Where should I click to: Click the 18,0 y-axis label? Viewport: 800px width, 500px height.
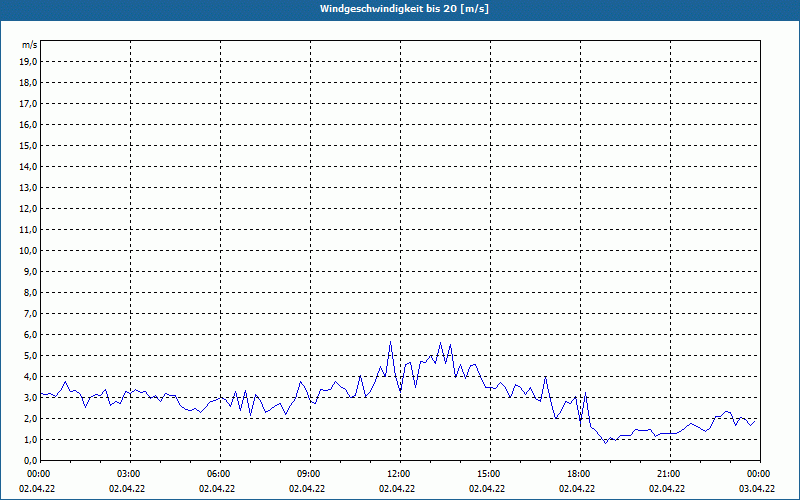tap(28, 83)
